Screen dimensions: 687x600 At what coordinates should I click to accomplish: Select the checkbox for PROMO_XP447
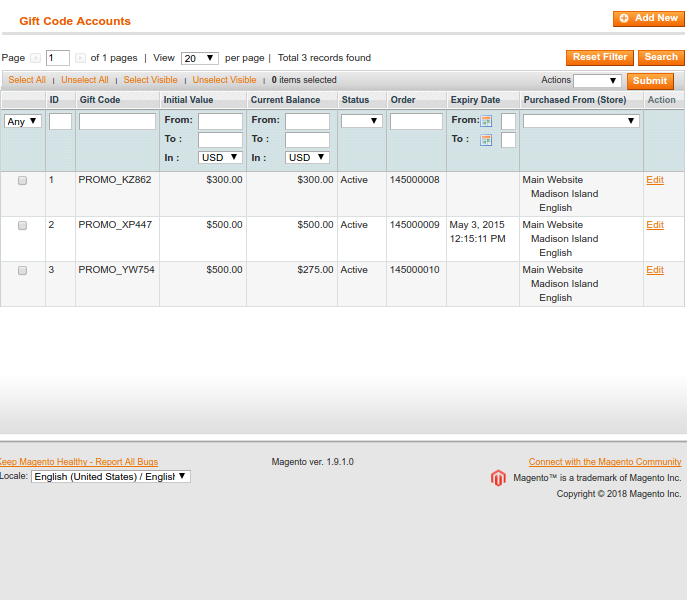coord(22,226)
